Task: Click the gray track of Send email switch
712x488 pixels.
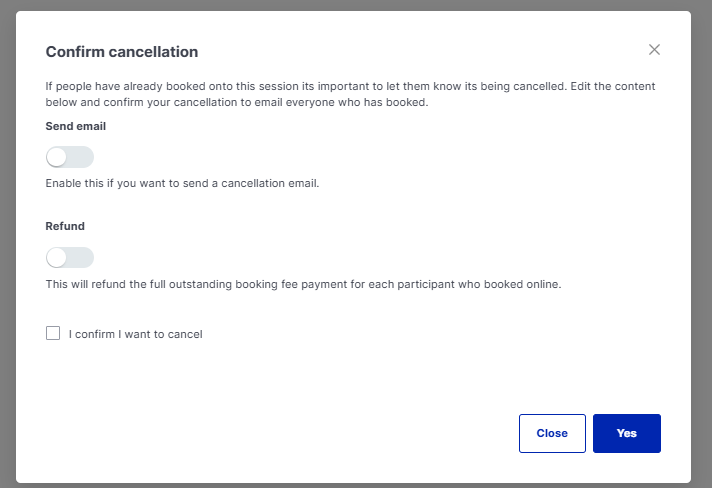Action: click(x=81, y=157)
